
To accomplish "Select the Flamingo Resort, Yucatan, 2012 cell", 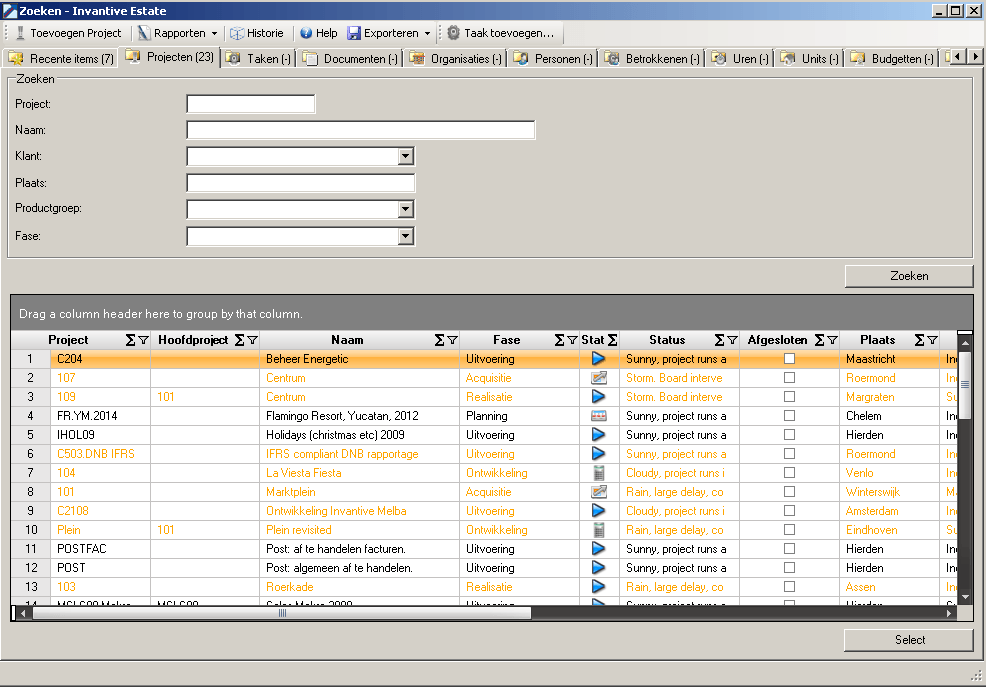I will click(x=359, y=416).
